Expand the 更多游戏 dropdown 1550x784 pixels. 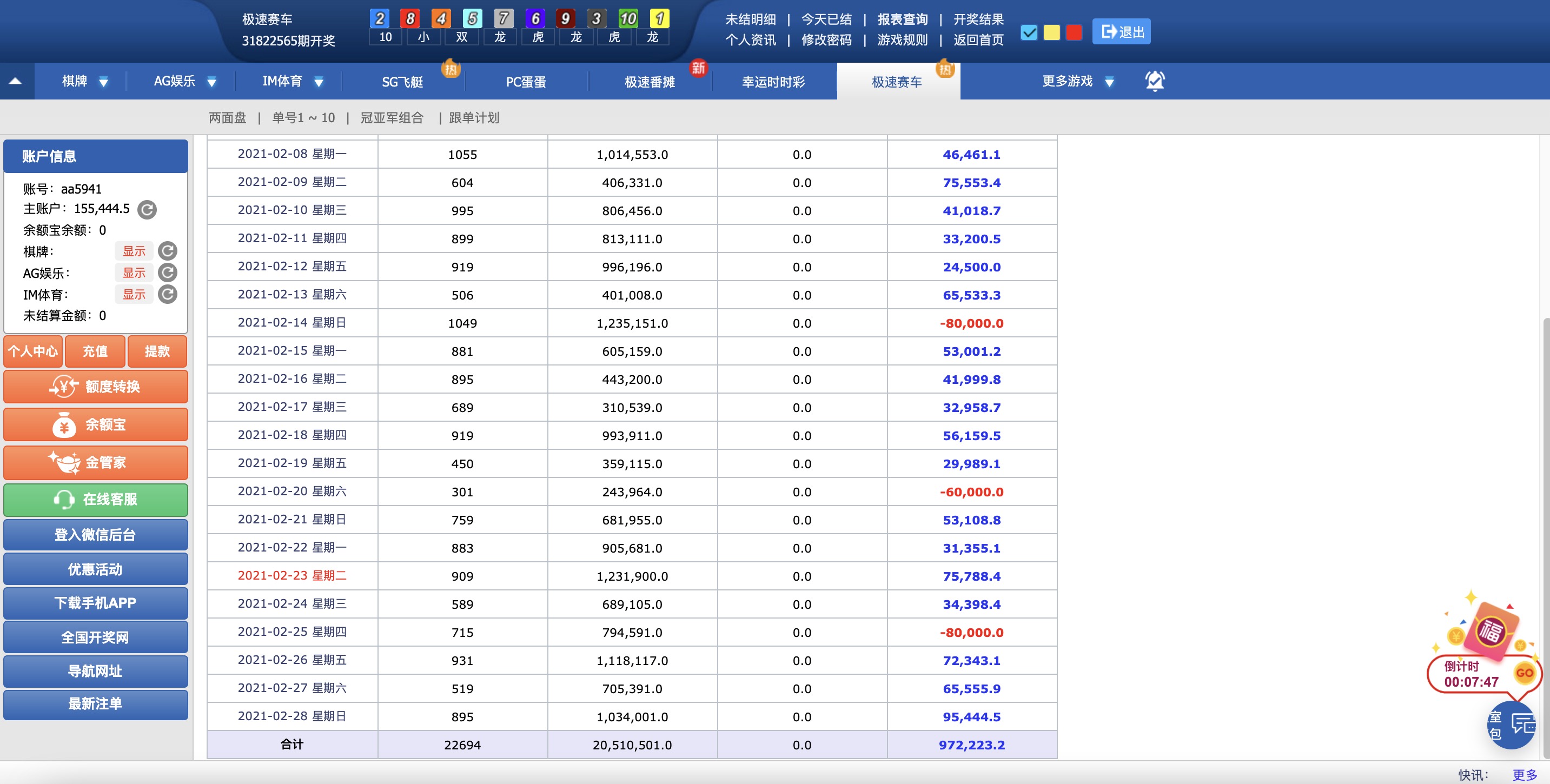[1110, 82]
